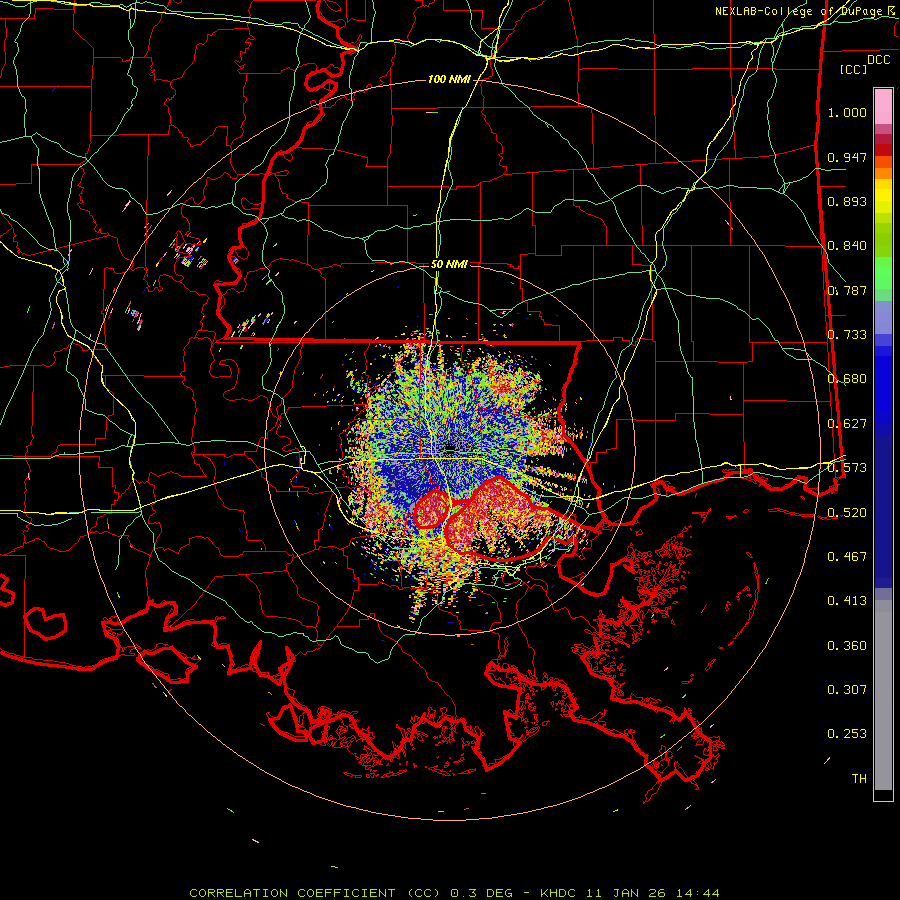
Task: Click the 0.413 legend value
Action: pyautogui.click(x=847, y=601)
